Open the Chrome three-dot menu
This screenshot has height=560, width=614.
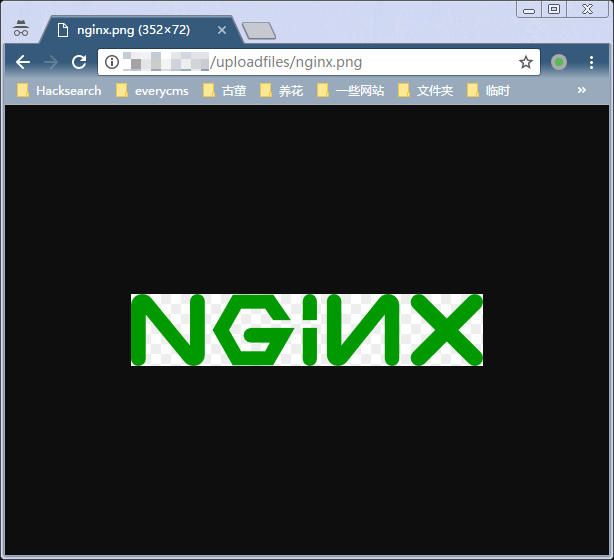pyautogui.click(x=591, y=62)
